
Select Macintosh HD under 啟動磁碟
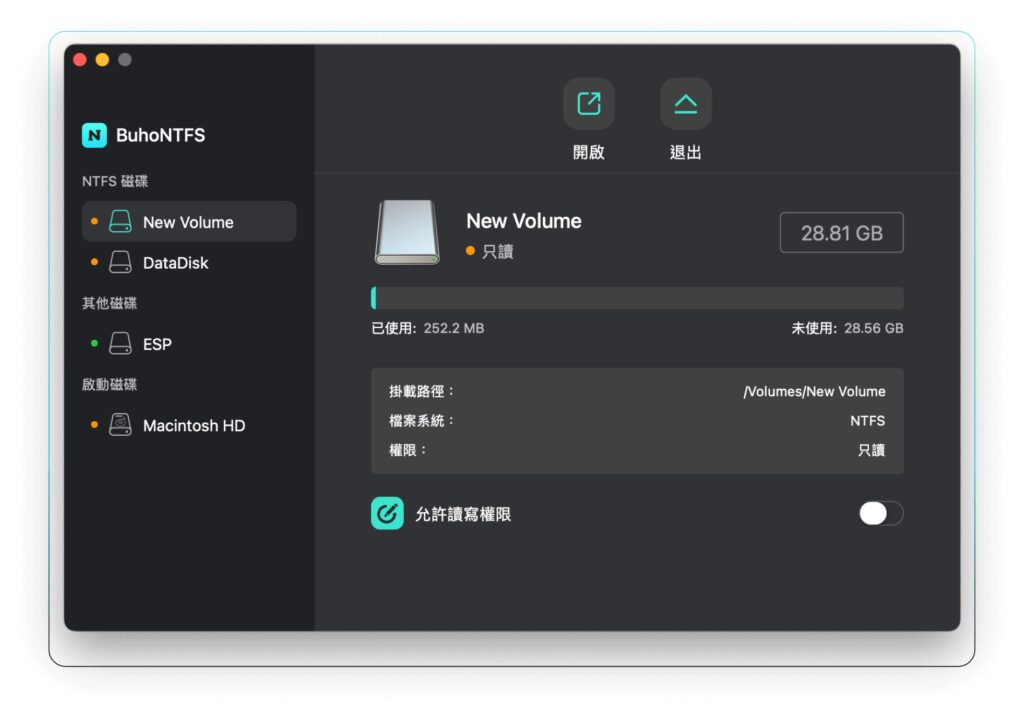194,425
